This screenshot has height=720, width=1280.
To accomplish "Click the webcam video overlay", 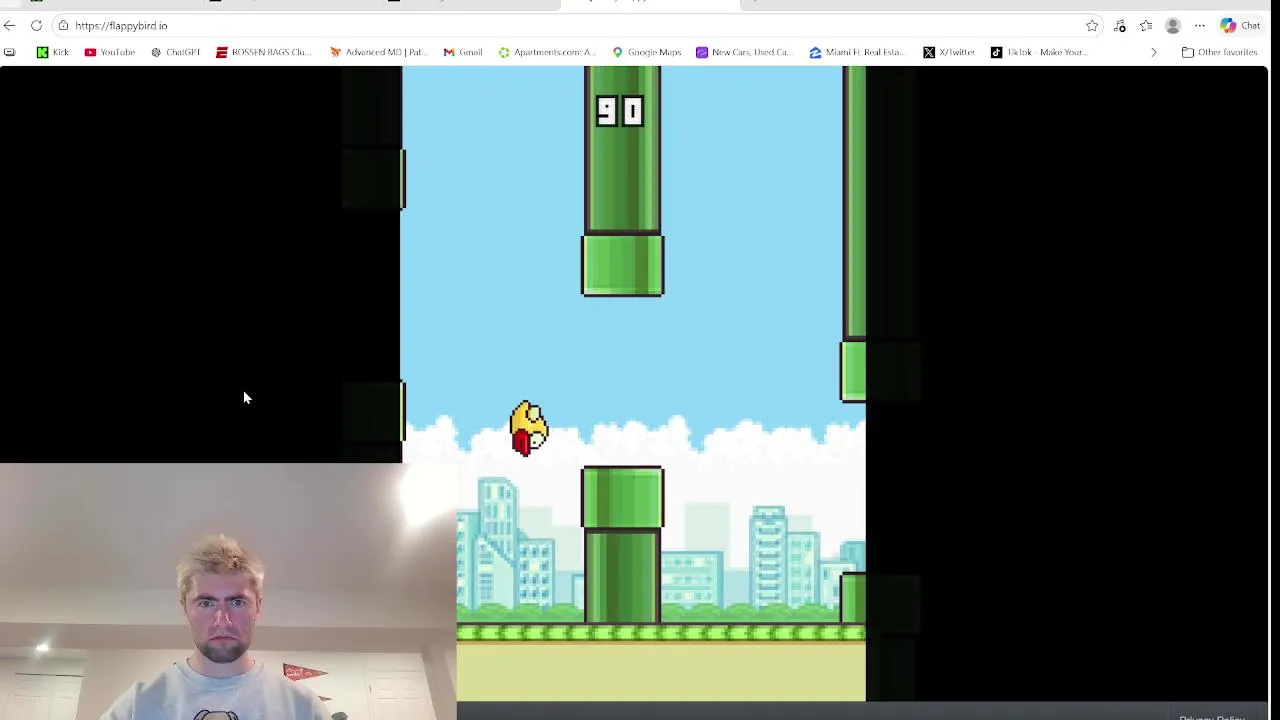I will pos(228,591).
